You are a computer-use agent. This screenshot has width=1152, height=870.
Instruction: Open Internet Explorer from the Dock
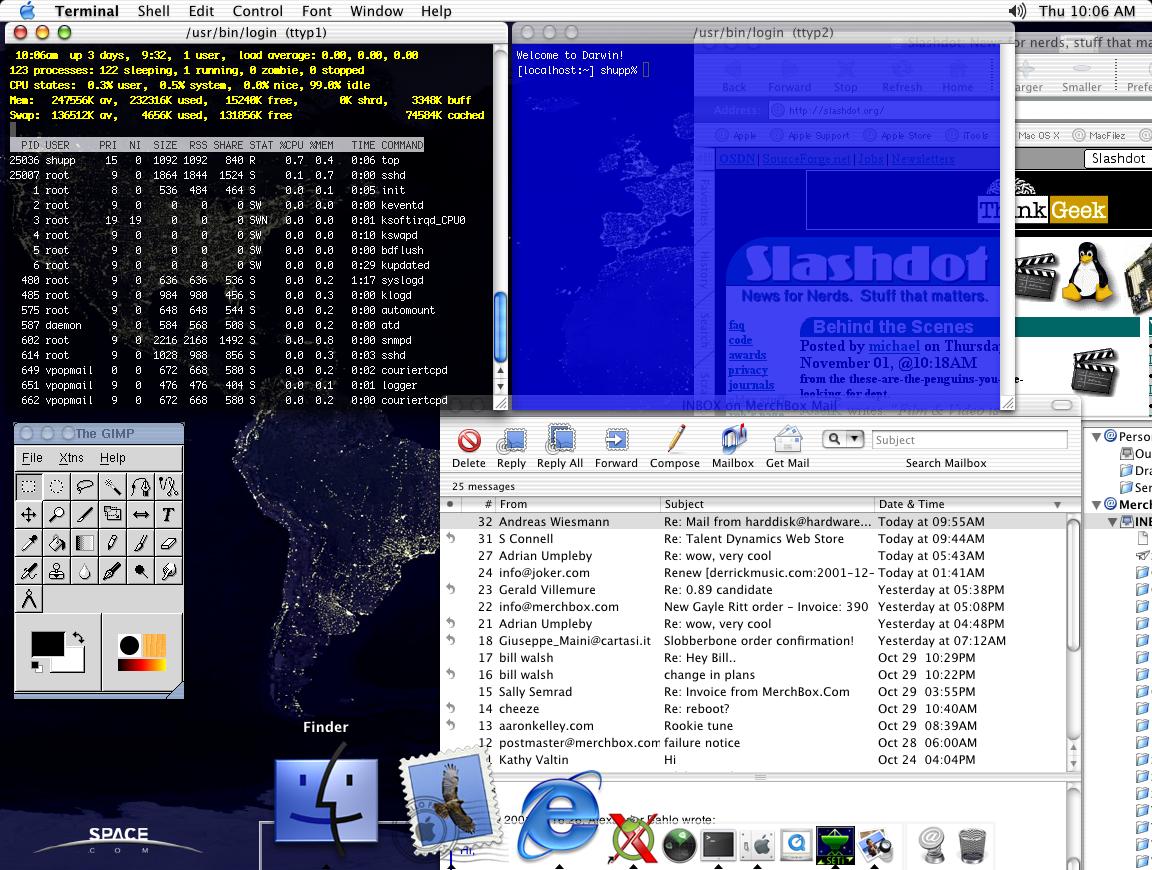[x=560, y=815]
